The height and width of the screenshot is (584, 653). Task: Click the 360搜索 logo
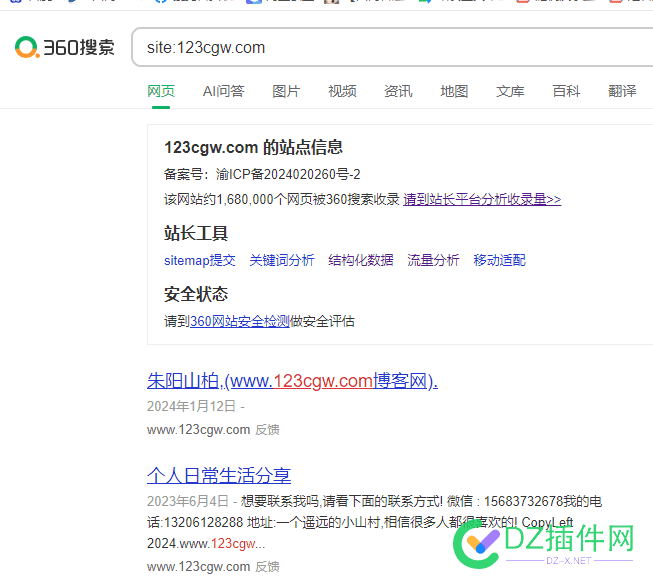65,47
